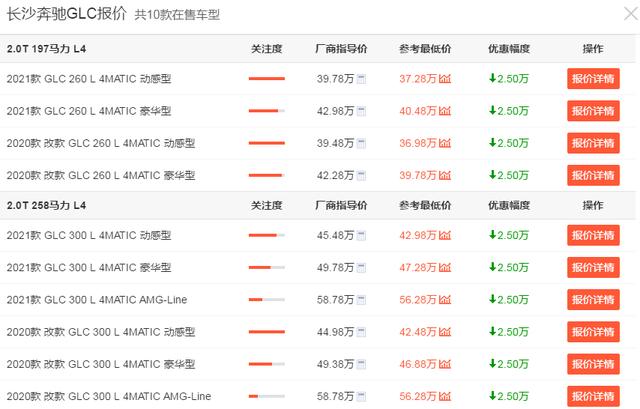
Task: Show price trend chart beside 39.78万 lowest price
Action: pyautogui.click(x=445, y=175)
